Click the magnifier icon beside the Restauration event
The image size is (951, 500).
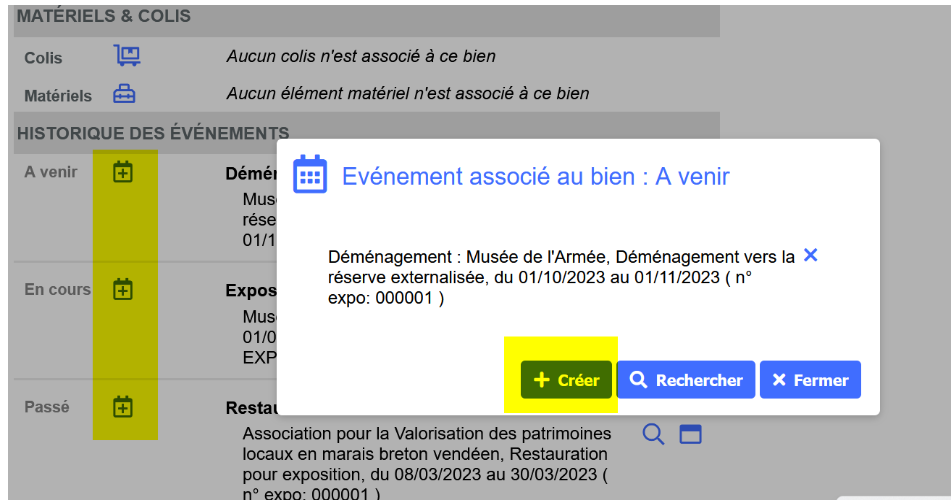pyautogui.click(x=653, y=434)
